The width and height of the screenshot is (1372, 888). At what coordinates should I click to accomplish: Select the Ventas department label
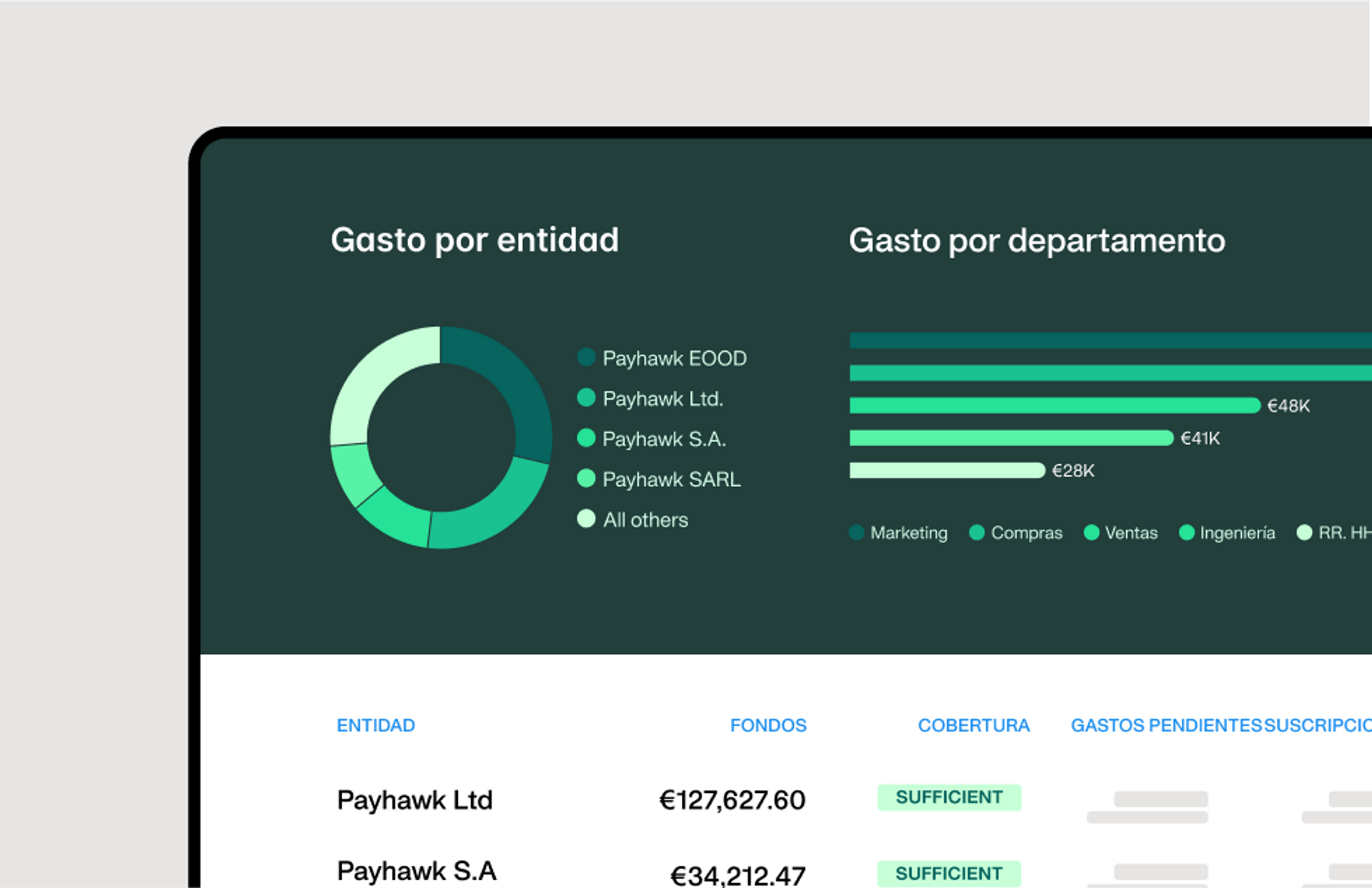click(x=1131, y=533)
